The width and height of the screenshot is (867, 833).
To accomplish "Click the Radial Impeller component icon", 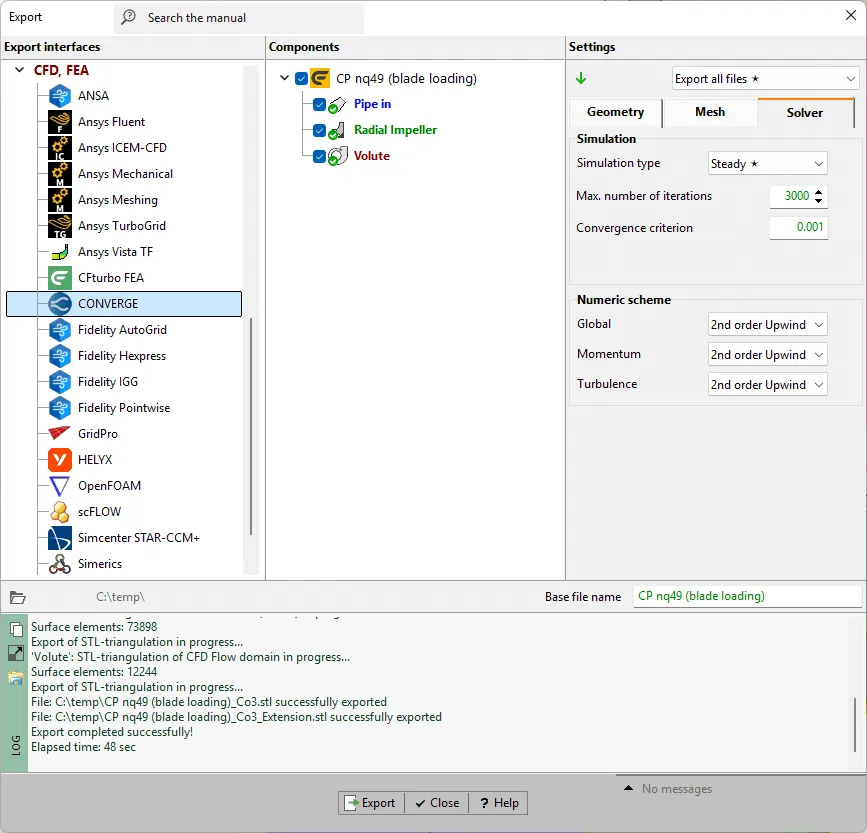I will click(x=337, y=130).
